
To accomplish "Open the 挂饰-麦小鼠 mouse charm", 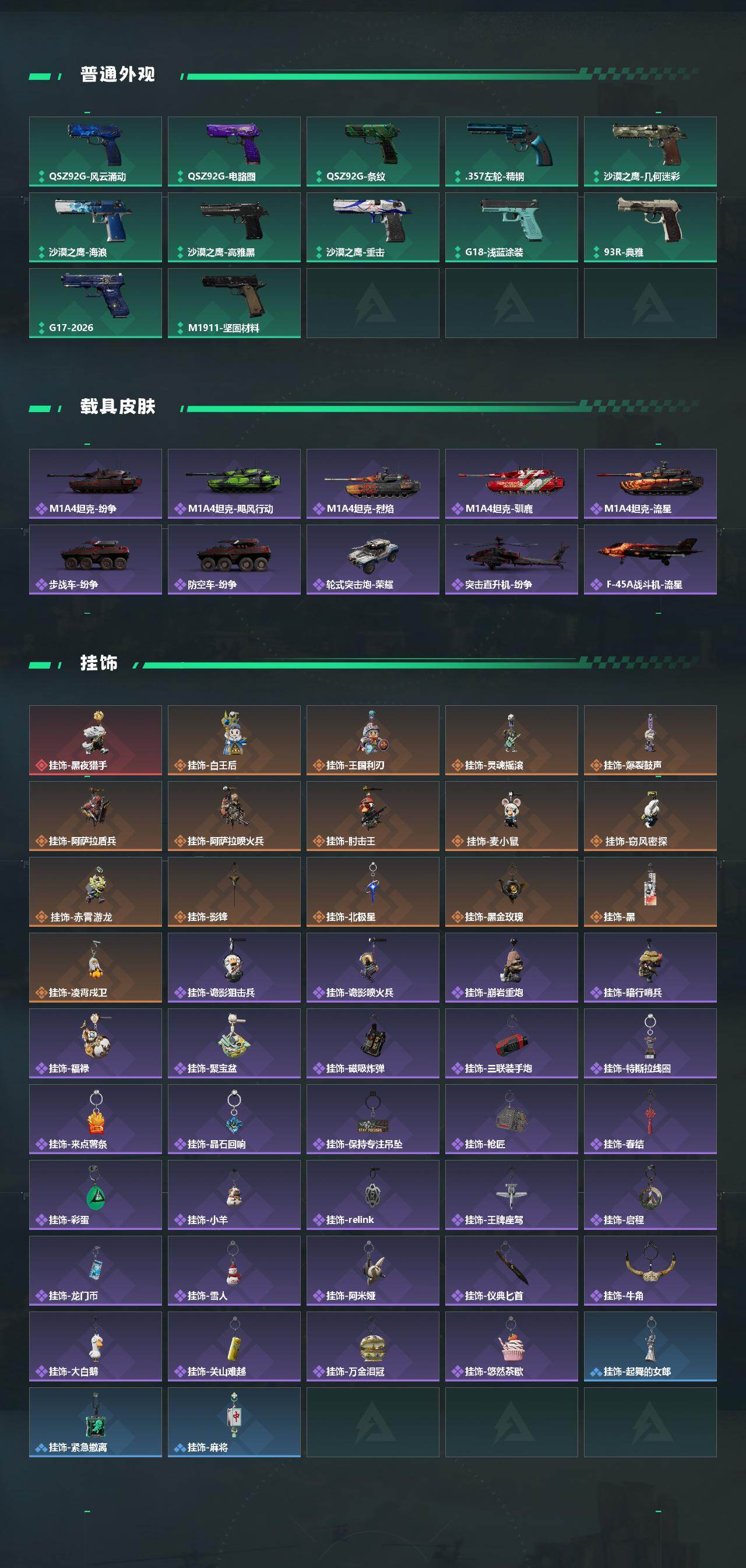I will pos(512,816).
